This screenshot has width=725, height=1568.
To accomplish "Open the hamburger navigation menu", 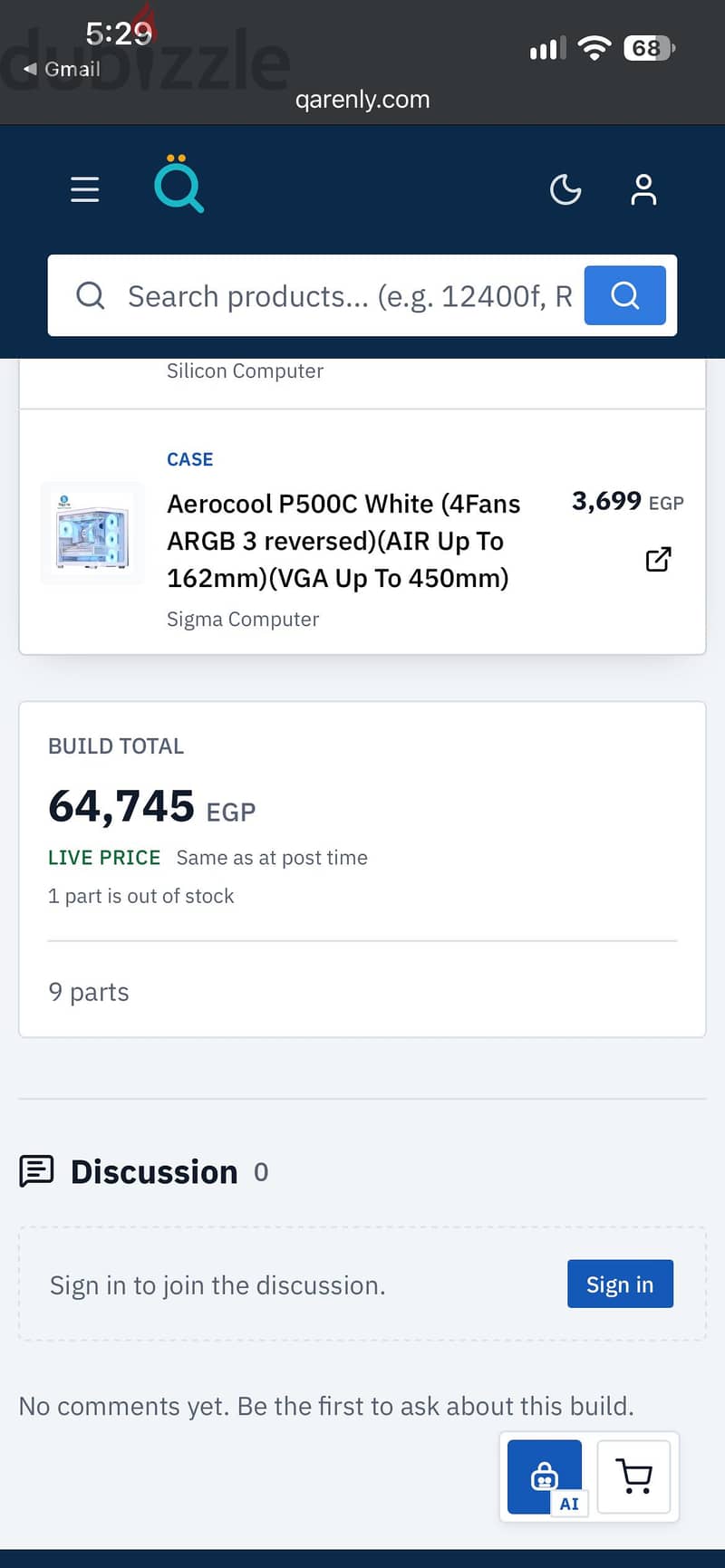I will [x=85, y=189].
